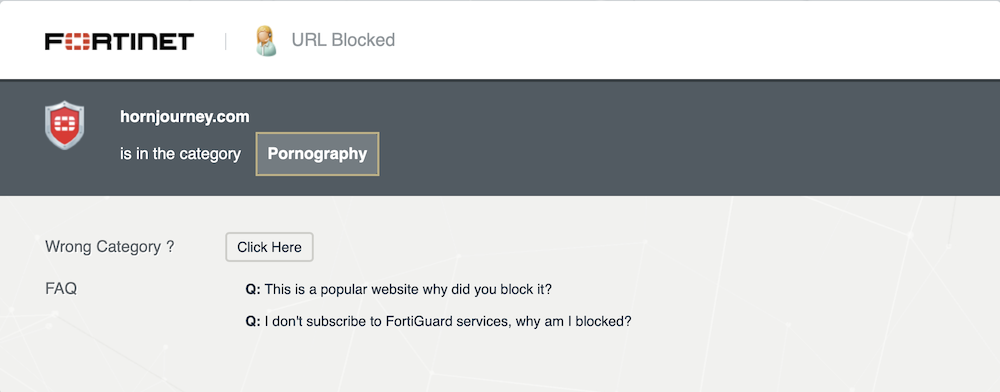Click the bold Q: before FortiGuard services question
This screenshot has height=392, width=1000.
(x=253, y=321)
